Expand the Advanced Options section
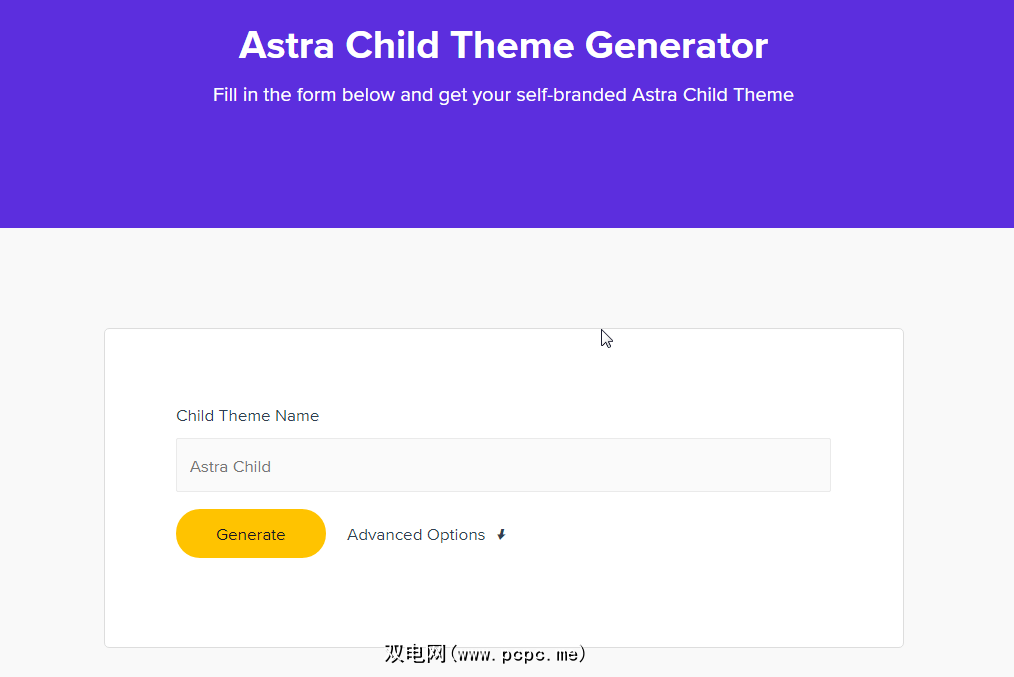 point(416,535)
